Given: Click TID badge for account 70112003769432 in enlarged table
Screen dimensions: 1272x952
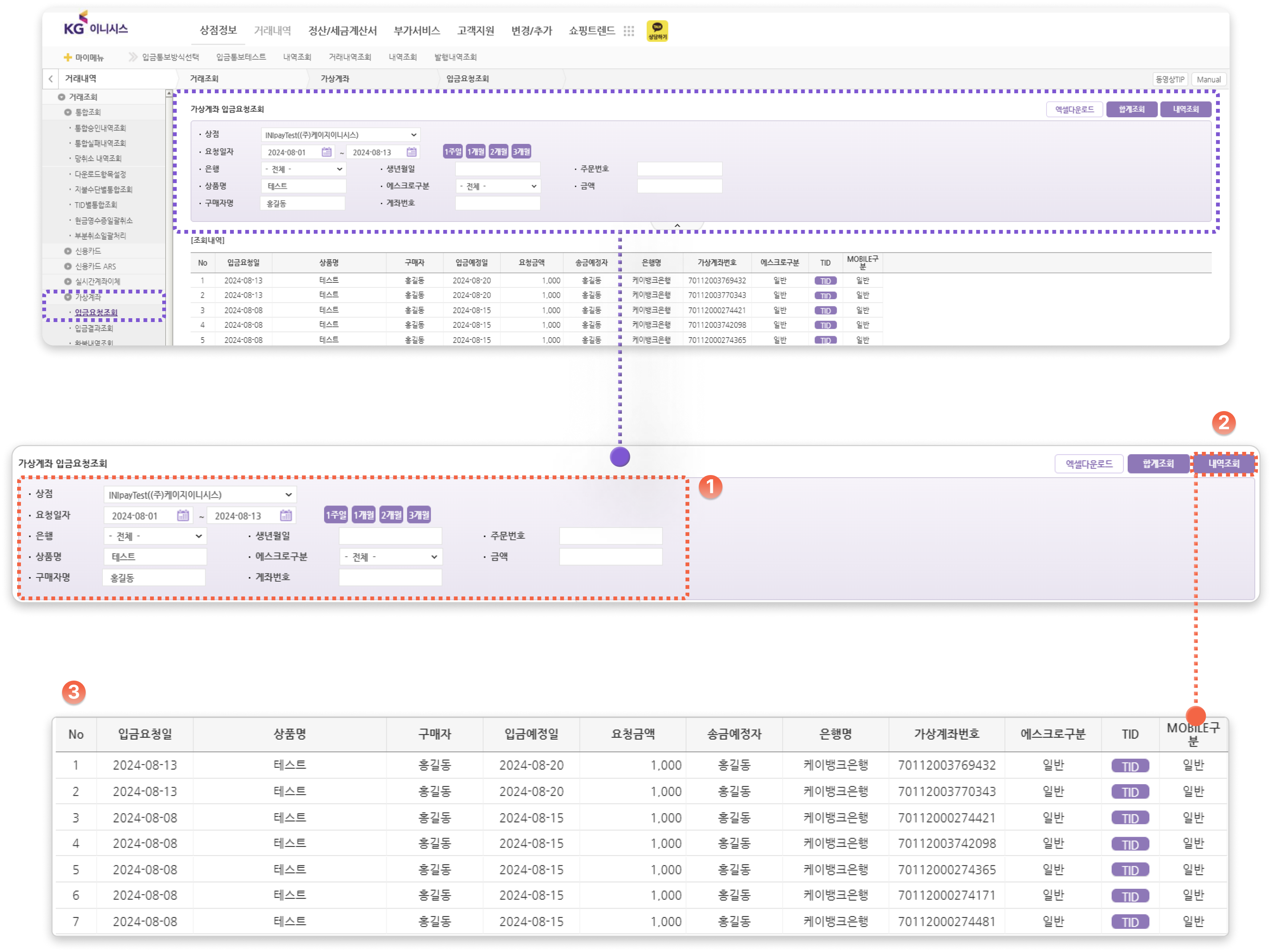Looking at the screenshot, I should (x=1130, y=766).
